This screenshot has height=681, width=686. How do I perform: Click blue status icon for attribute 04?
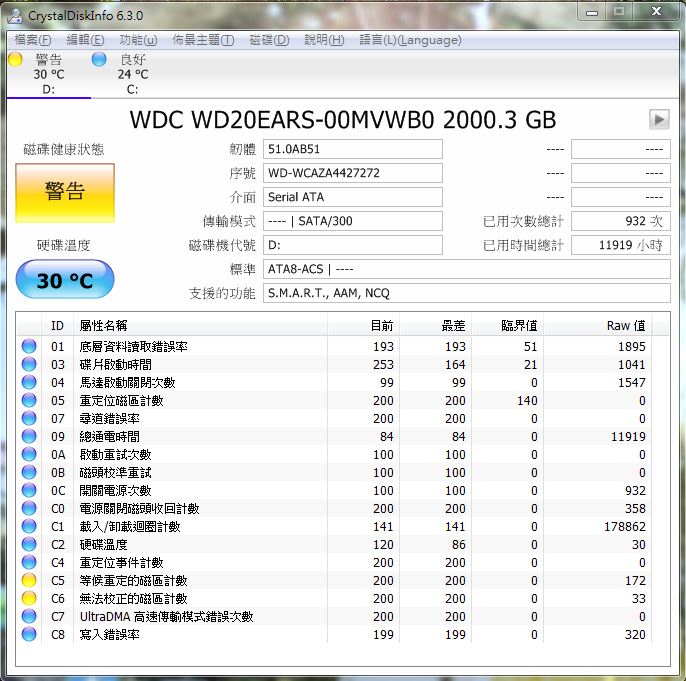[x=29, y=382]
